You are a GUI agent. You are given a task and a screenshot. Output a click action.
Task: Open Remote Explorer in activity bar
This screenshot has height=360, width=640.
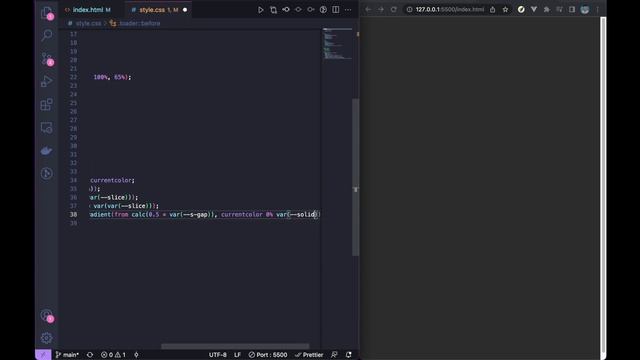pos(47,128)
